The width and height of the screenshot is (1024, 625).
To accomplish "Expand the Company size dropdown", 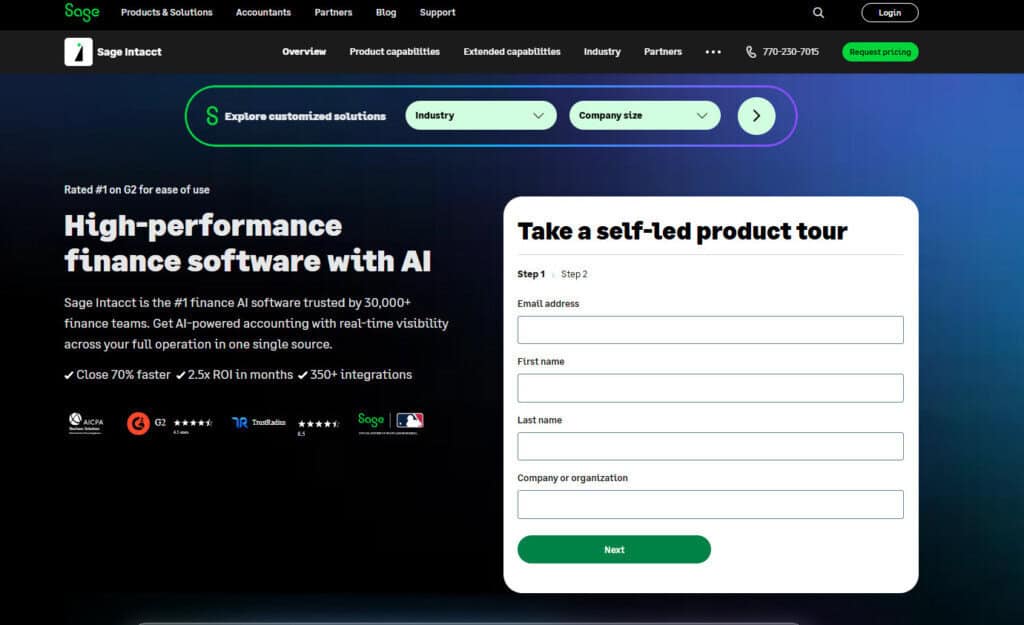I will (x=644, y=116).
